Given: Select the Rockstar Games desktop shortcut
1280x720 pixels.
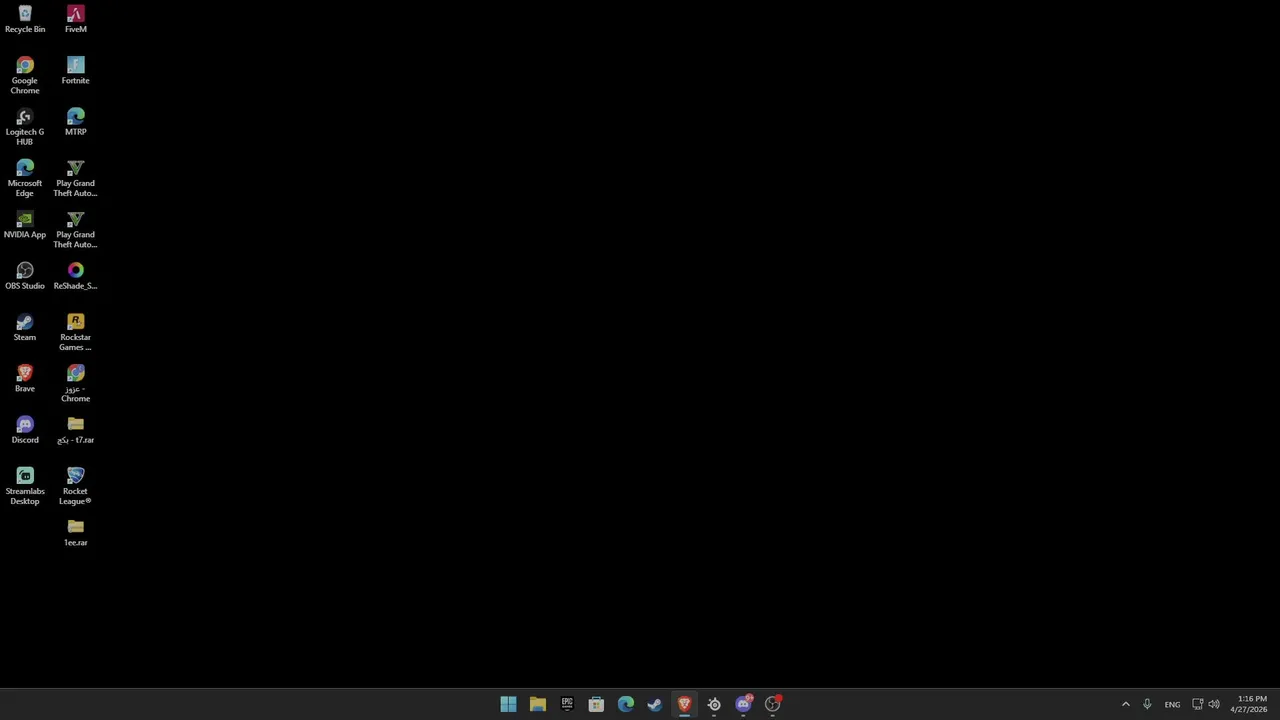Looking at the screenshot, I should point(75,332).
